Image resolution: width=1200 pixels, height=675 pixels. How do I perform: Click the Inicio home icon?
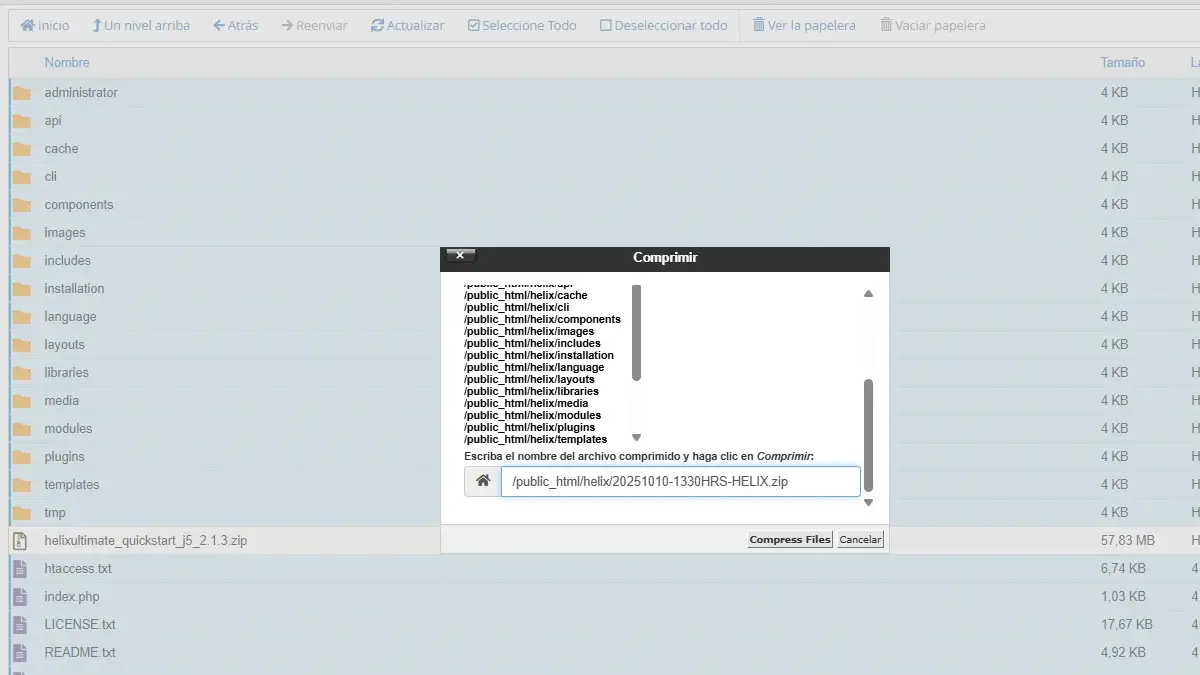pos(28,25)
